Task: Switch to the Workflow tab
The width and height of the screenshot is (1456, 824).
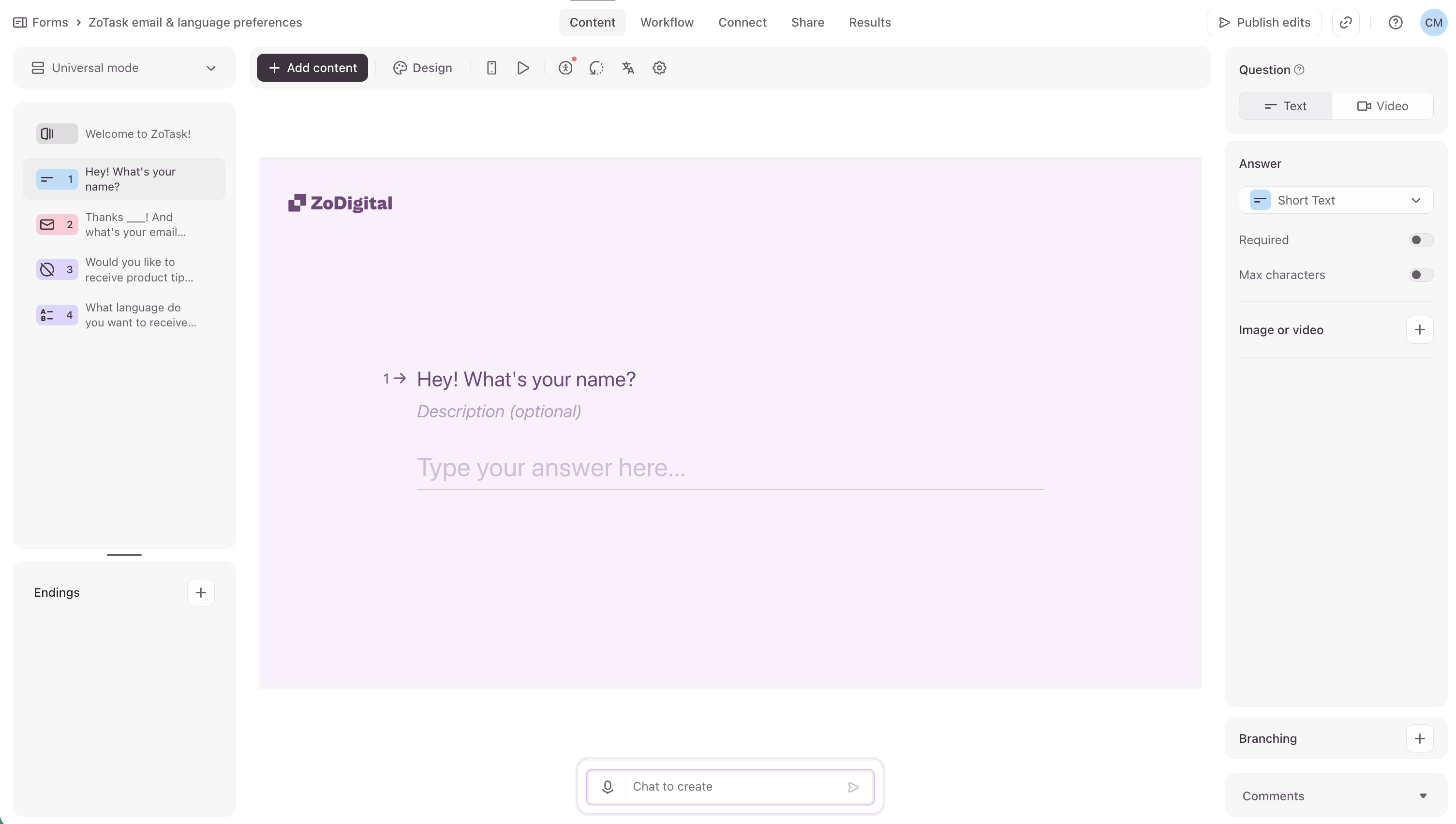Action: pyautogui.click(x=666, y=23)
